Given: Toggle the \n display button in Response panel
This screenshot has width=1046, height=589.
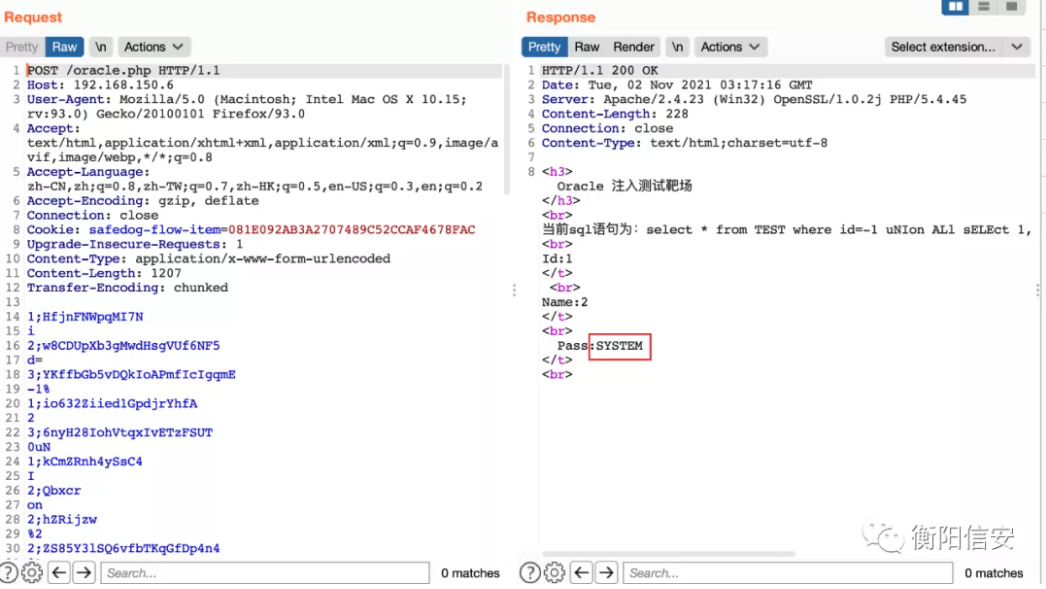Looking at the screenshot, I should [x=677, y=47].
